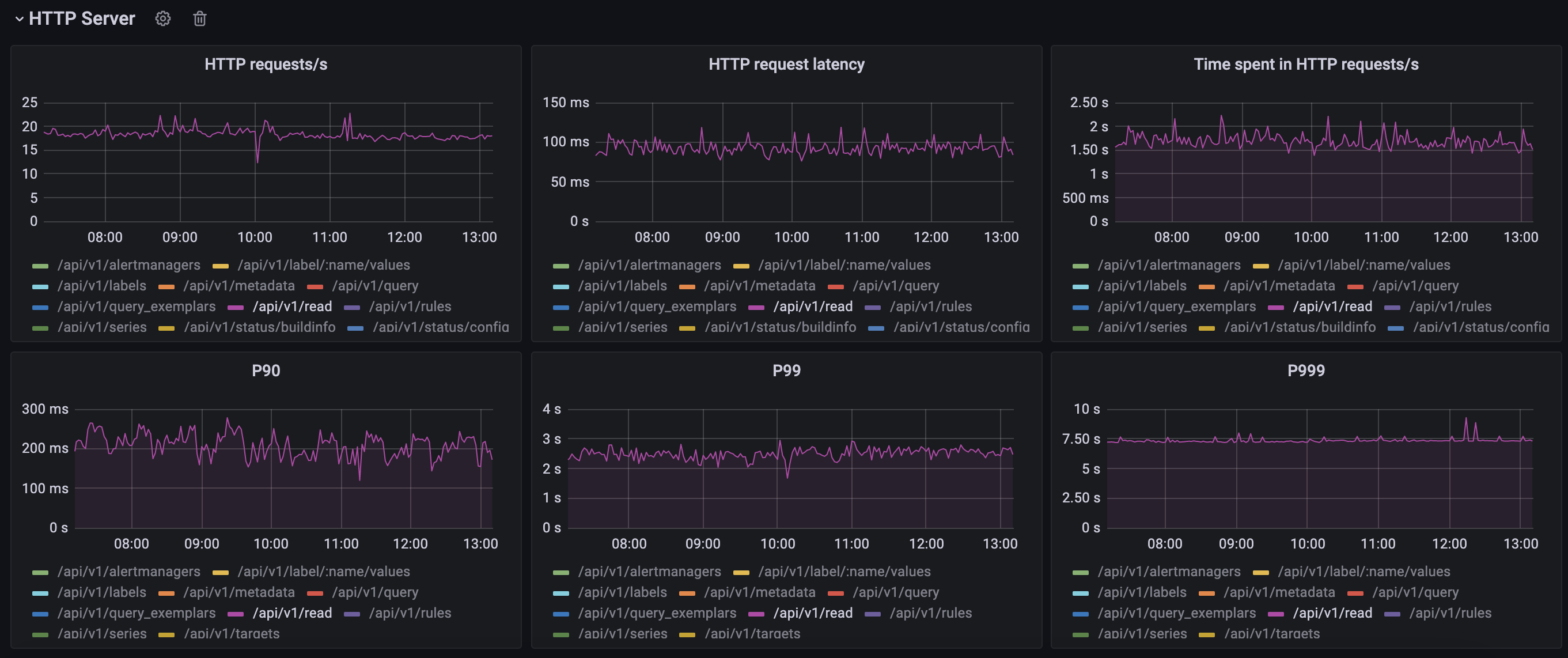Toggle /api/v1/read series in HTTP requests/s legend

(292, 307)
